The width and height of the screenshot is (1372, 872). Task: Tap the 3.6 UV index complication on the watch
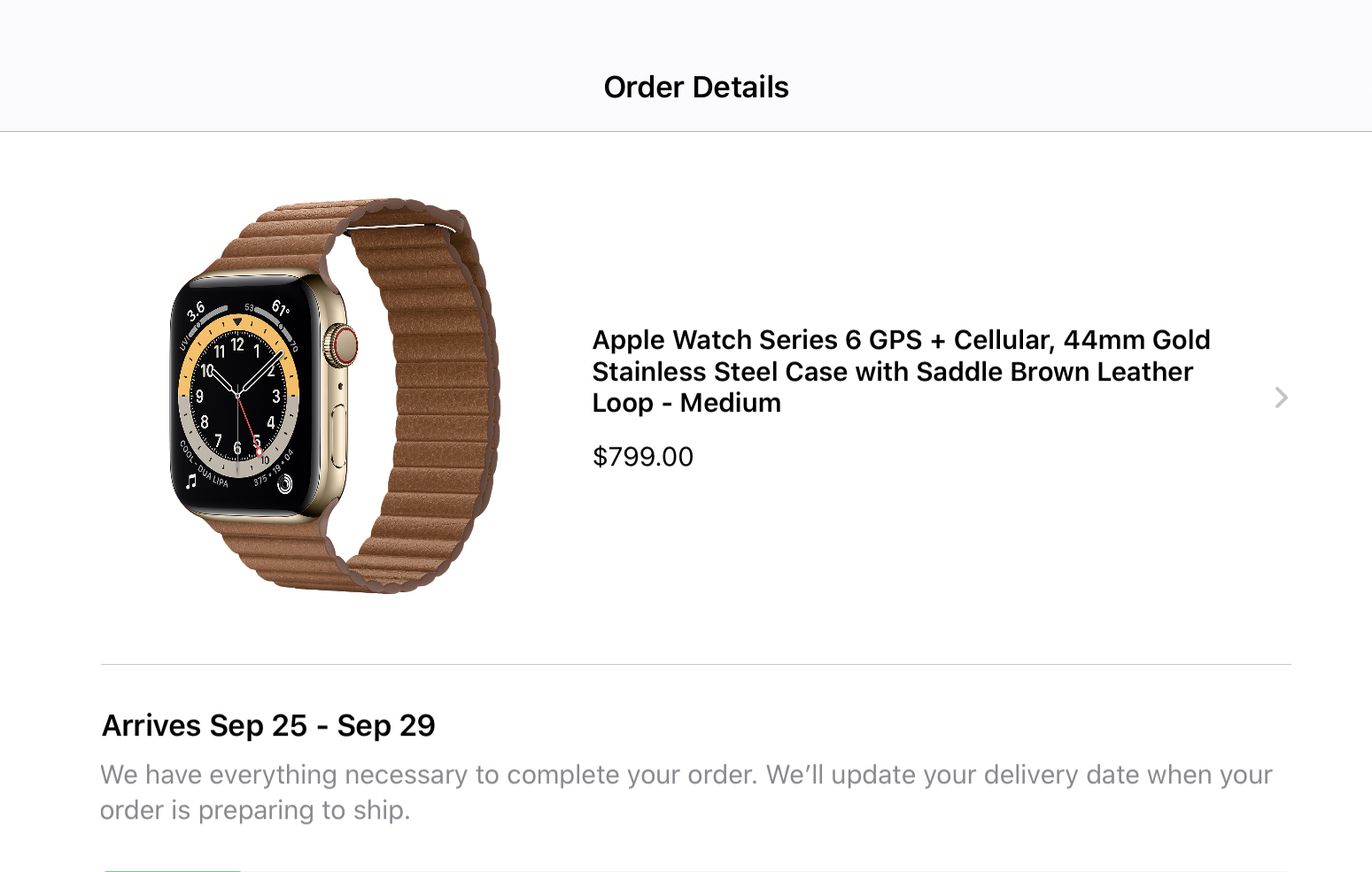pyautogui.click(x=196, y=311)
